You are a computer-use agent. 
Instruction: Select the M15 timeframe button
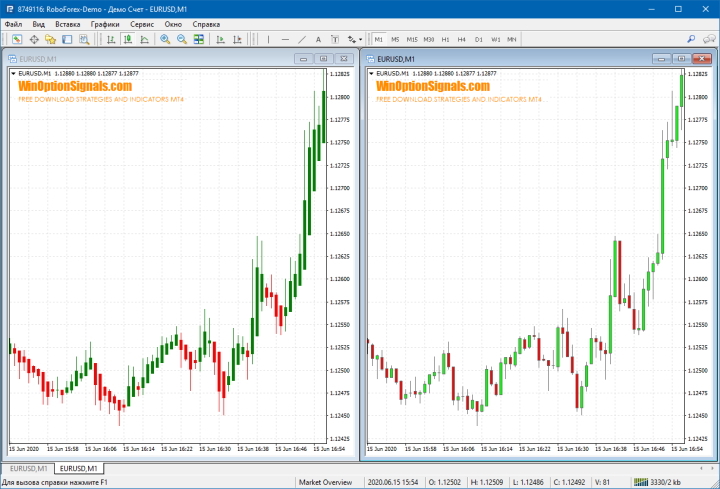click(x=412, y=39)
